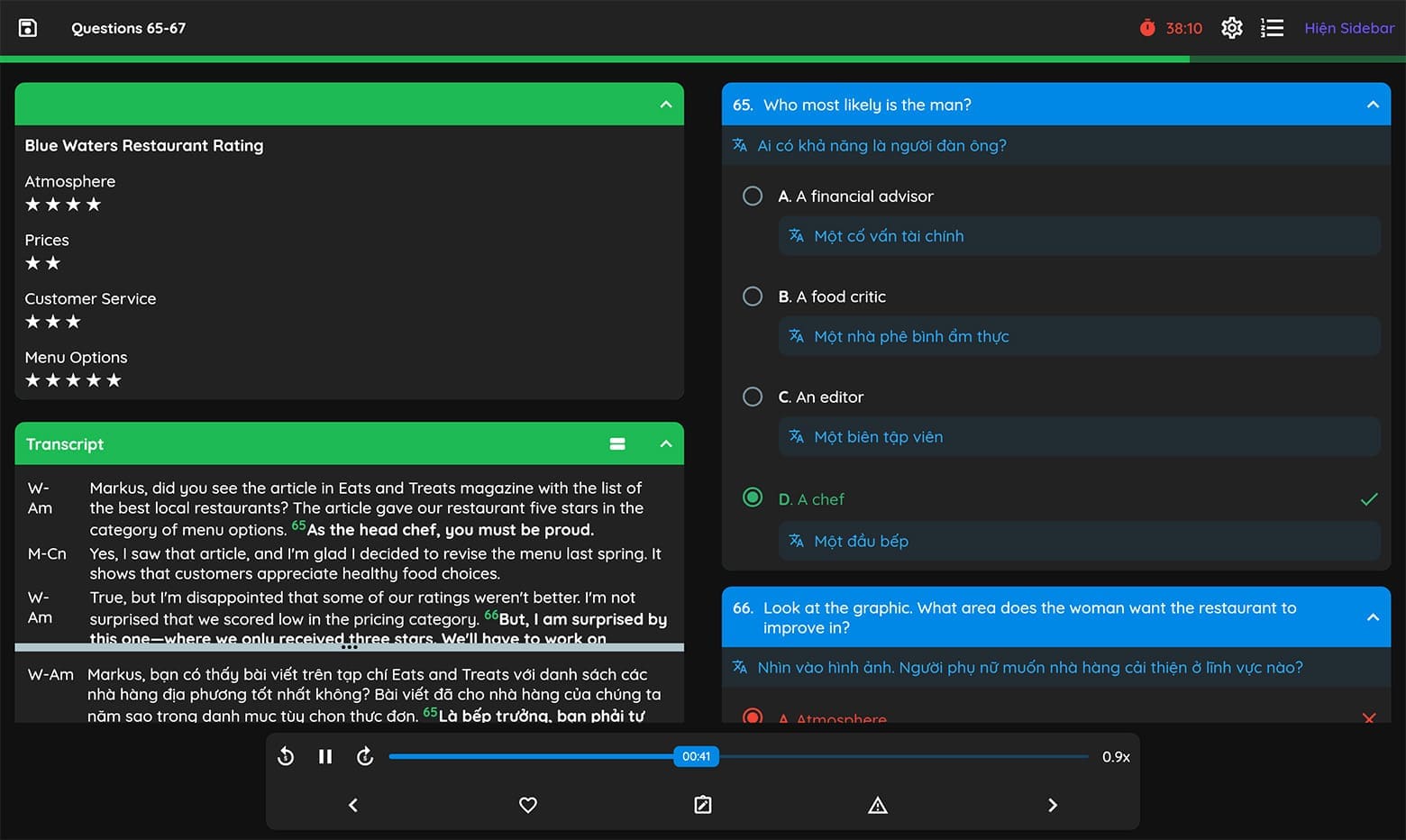This screenshot has width=1406, height=840.
Task: Click the Hiện Sidebar link
Action: coord(1349,28)
